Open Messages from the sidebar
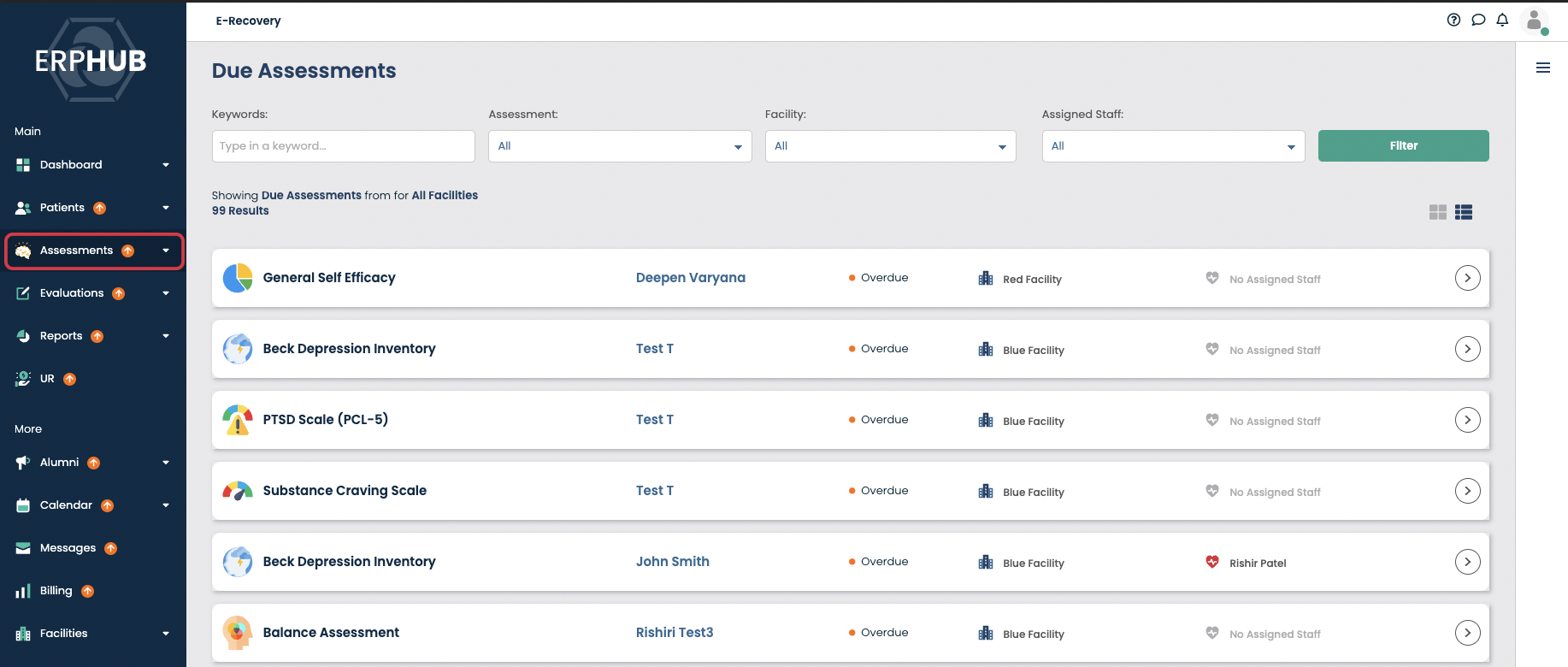1568x667 pixels. (68, 548)
